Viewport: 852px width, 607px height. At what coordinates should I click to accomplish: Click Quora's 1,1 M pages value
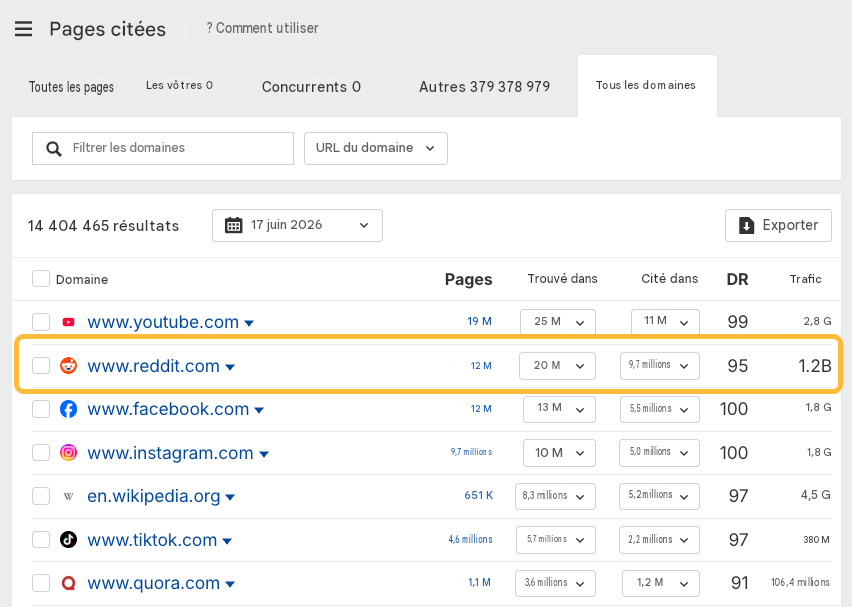(x=479, y=582)
